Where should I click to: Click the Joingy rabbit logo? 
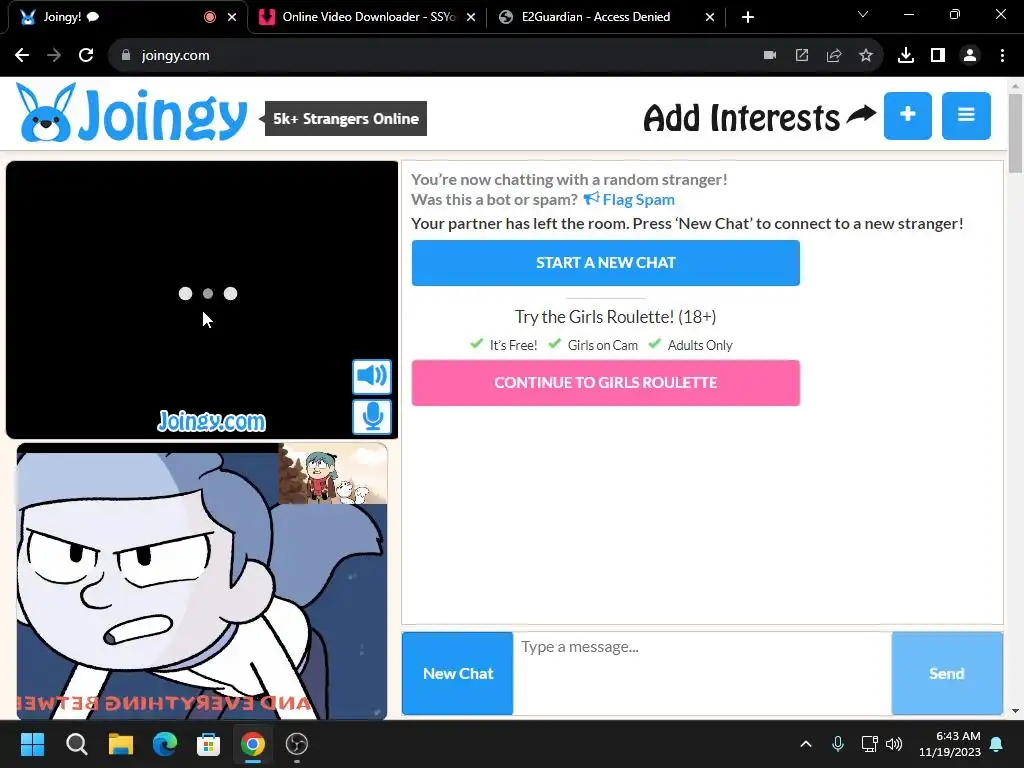[131, 113]
